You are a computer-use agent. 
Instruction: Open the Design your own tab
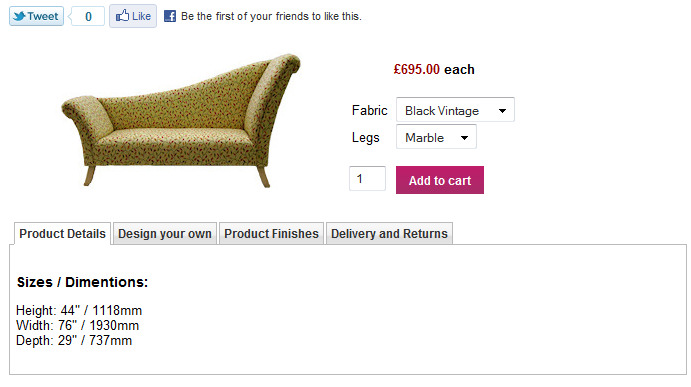tap(165, 234)
